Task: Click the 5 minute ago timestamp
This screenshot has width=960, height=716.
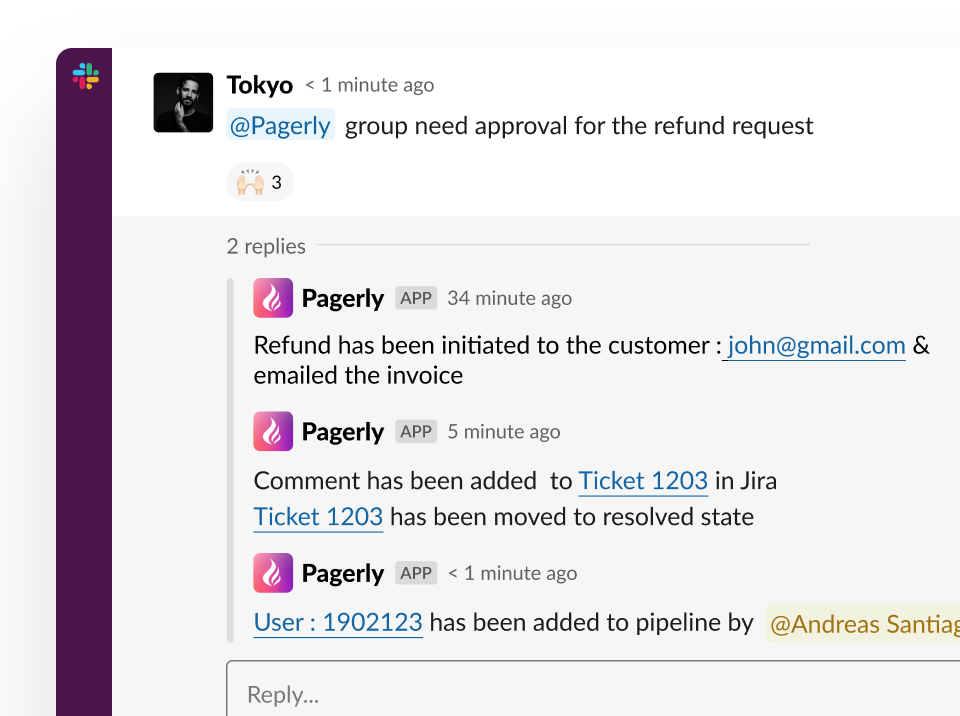Action: click(x=504, y=432)
